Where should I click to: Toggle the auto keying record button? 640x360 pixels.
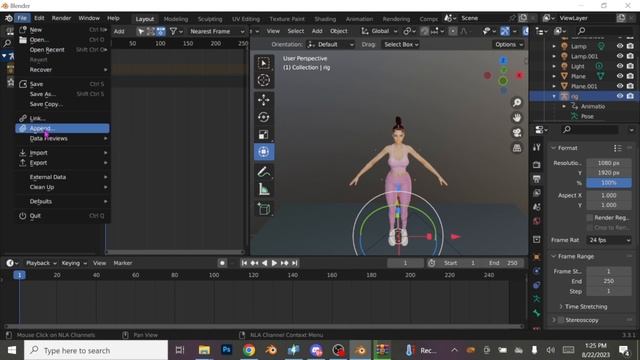(x=222, y=263)
